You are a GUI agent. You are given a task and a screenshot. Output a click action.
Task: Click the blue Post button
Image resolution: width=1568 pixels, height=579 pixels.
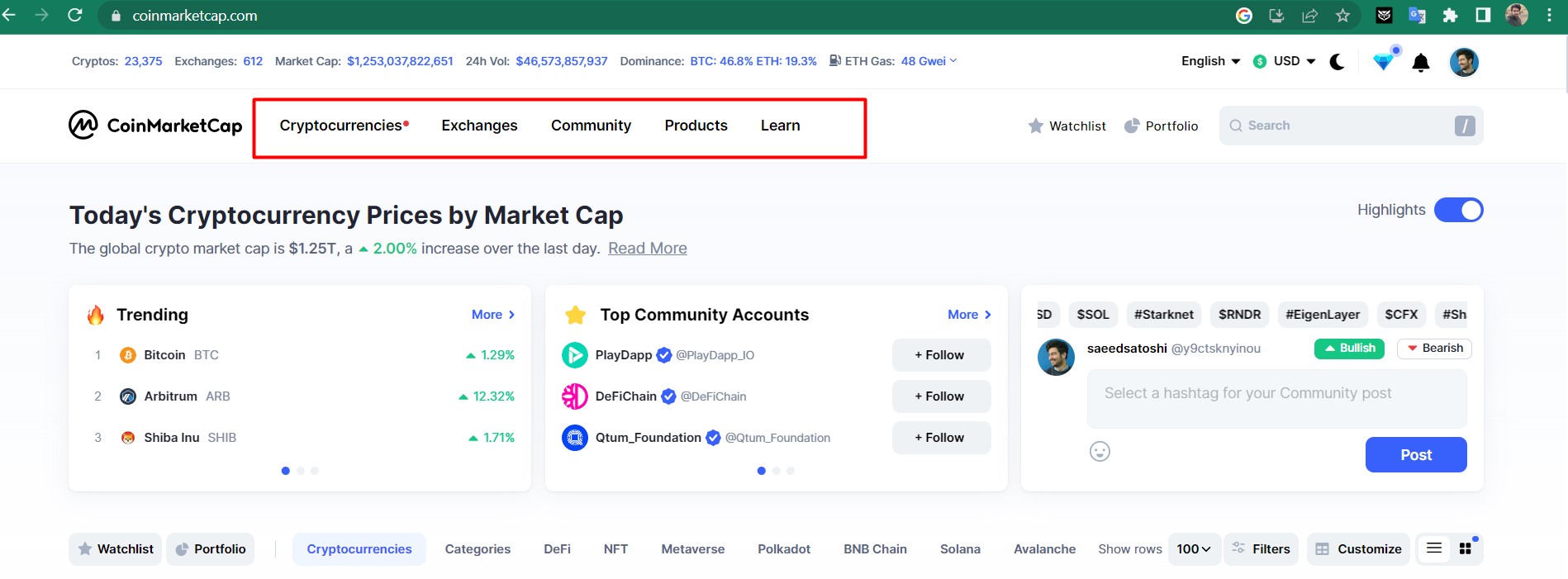1416,455
